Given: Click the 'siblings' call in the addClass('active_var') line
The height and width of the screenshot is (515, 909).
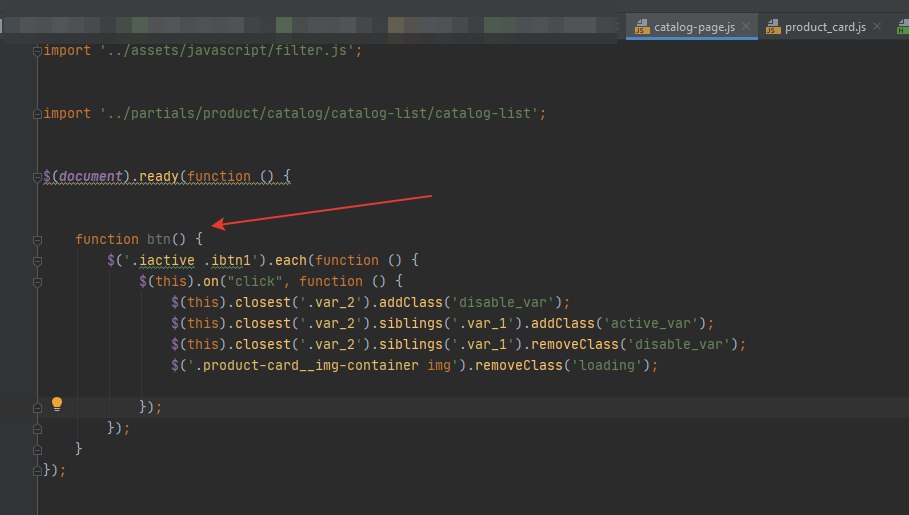Looking at the screenshot, I should (x=410, y=323).
